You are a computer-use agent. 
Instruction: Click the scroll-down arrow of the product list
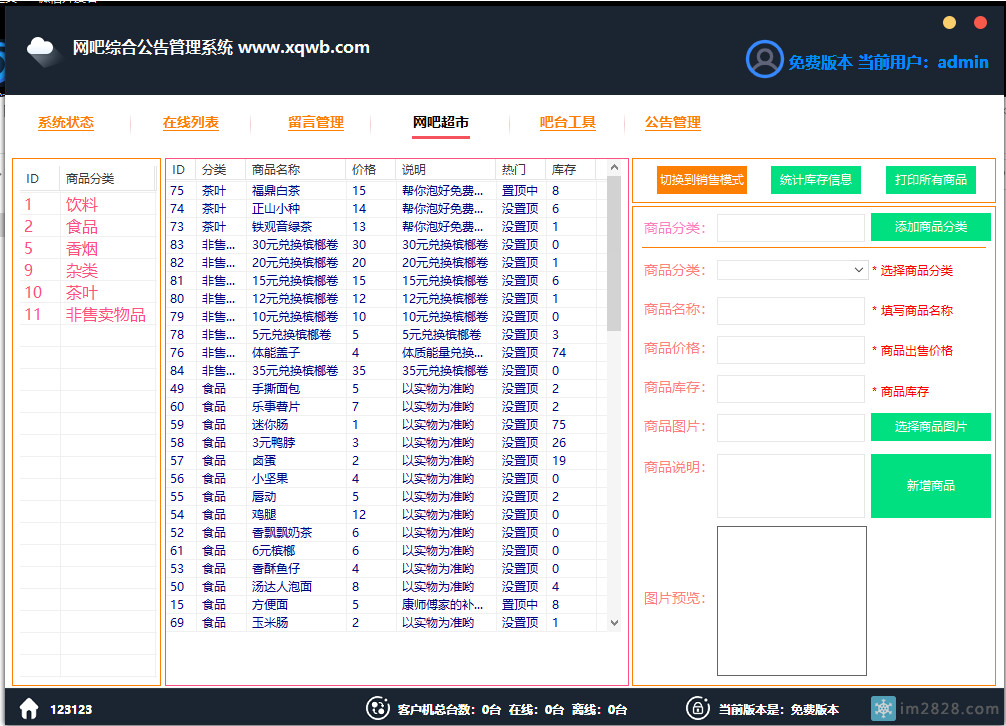point(615,622)
